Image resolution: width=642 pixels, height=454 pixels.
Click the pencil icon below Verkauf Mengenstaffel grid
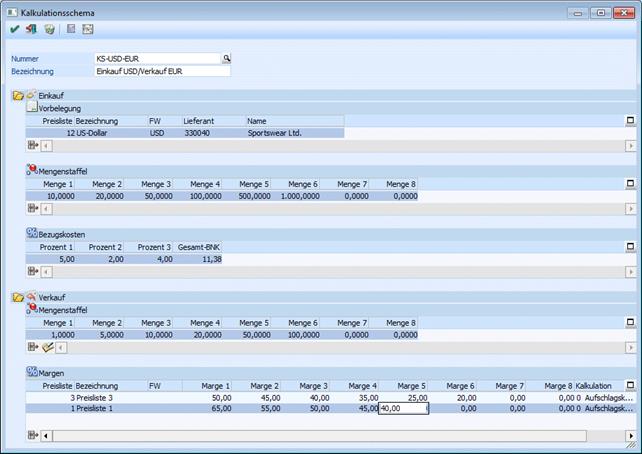point(46,347)
